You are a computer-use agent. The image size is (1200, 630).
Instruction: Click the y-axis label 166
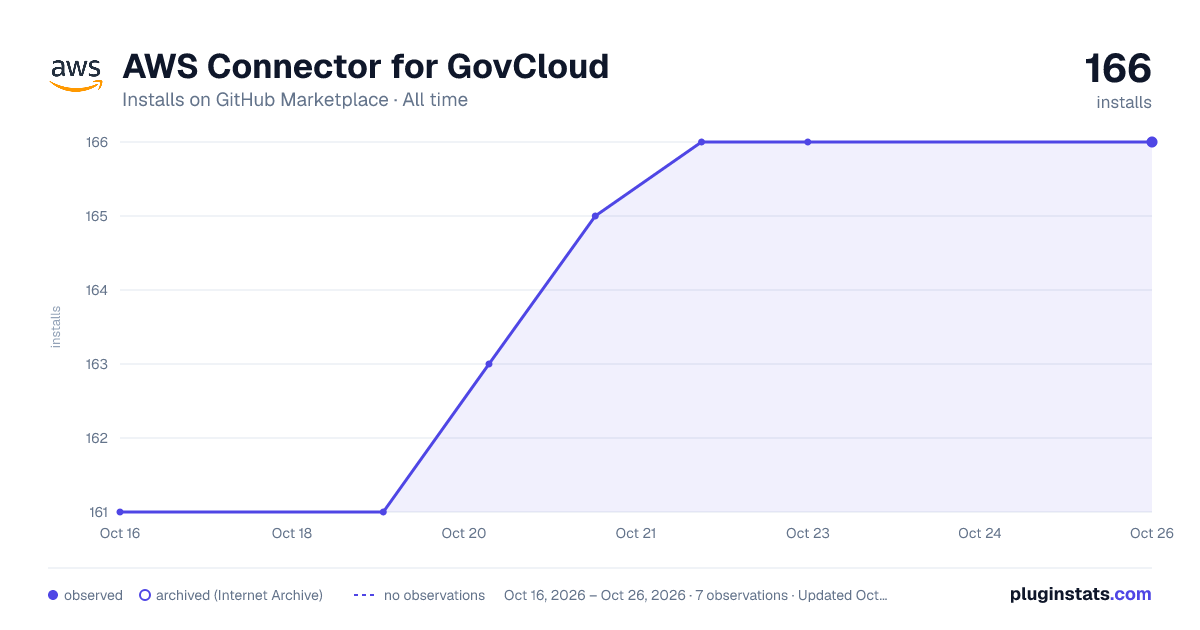pos(97,142)
